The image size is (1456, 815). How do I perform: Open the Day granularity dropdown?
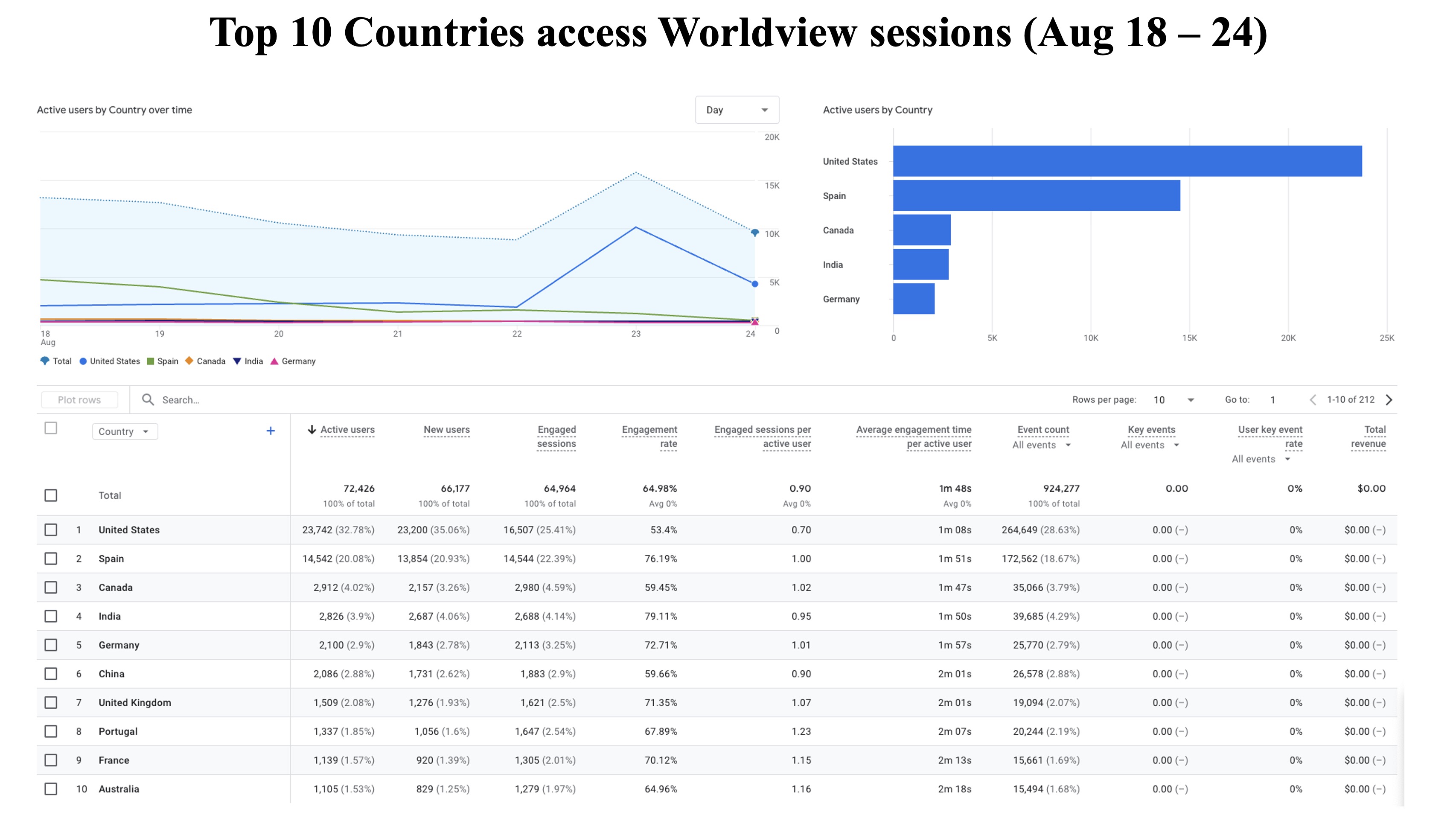coord(737,110)
